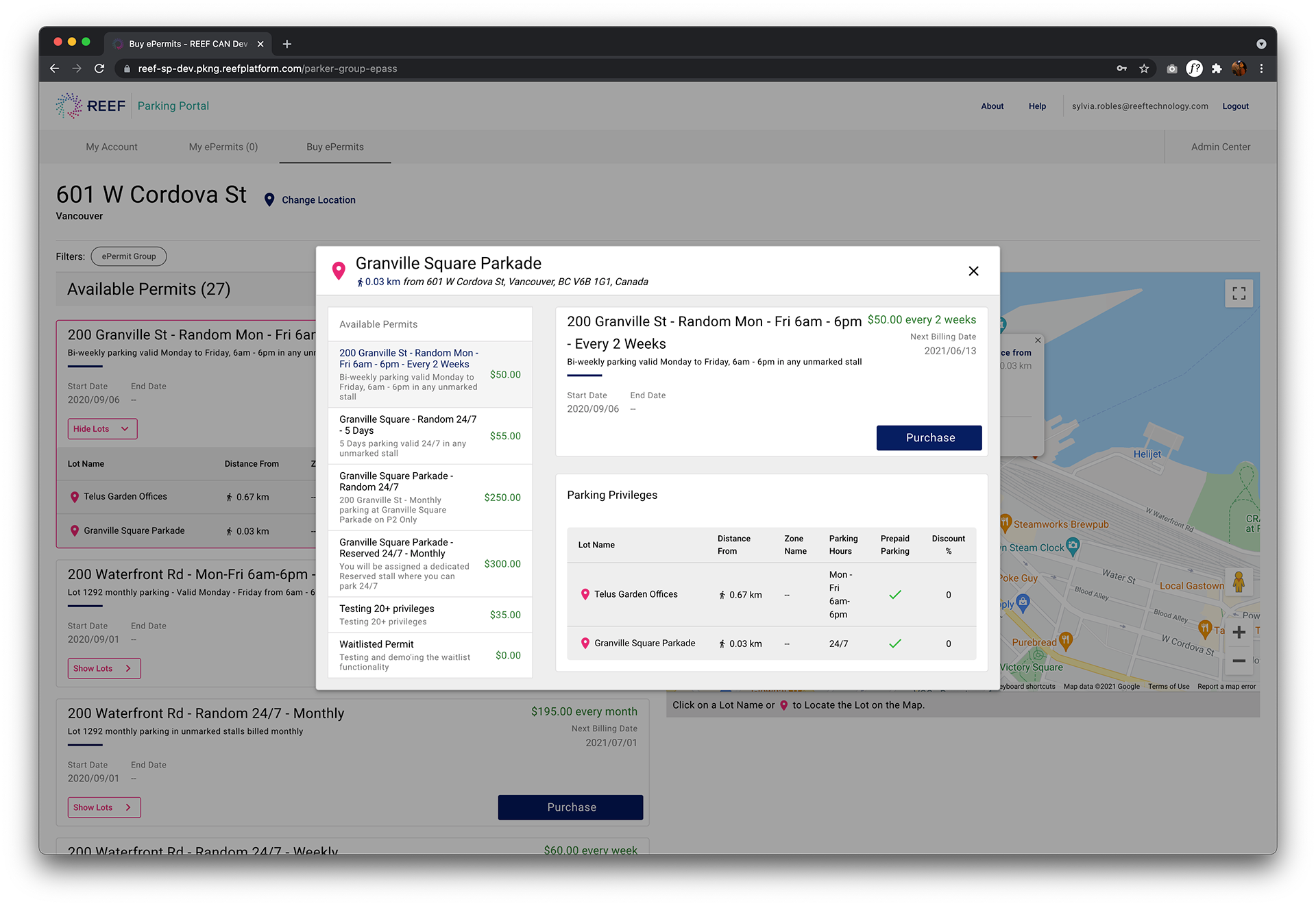Screen dimensions: 1316x906
Task: Reload the page
Action: click(99, 69)
